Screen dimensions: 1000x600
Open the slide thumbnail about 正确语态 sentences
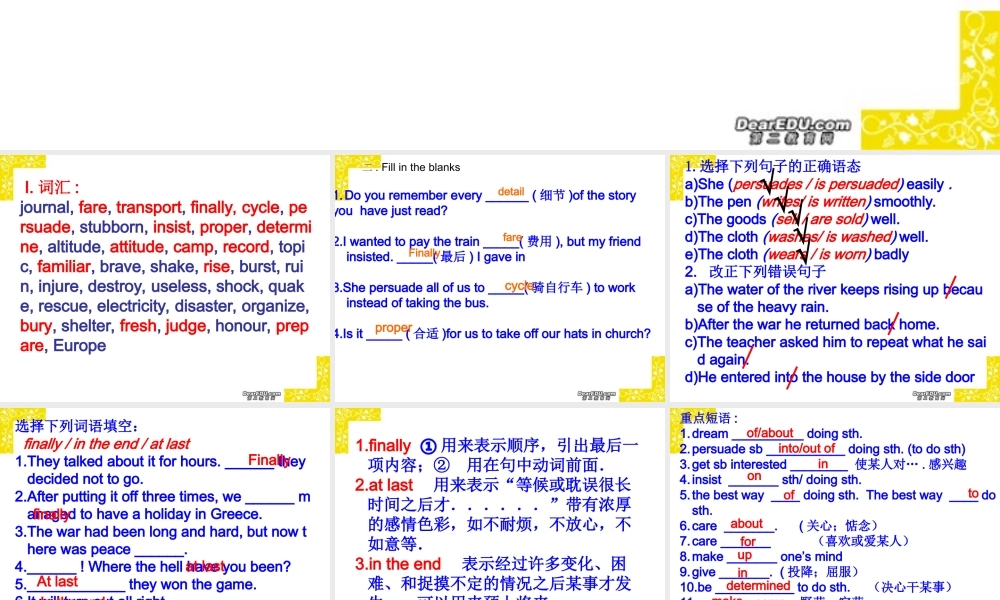point(835,278)
